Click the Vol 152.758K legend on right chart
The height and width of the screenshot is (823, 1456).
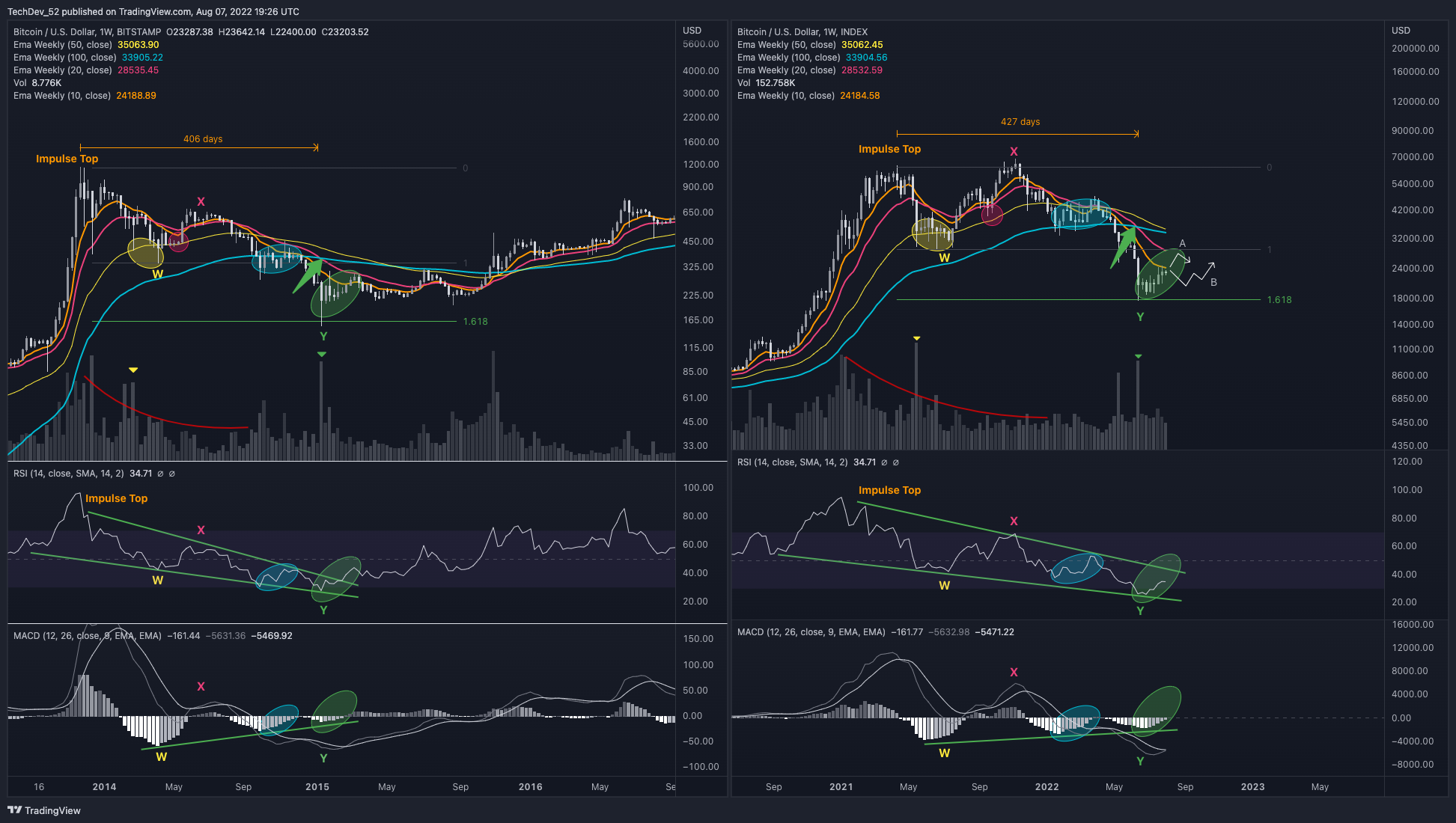tap(766, 83)
